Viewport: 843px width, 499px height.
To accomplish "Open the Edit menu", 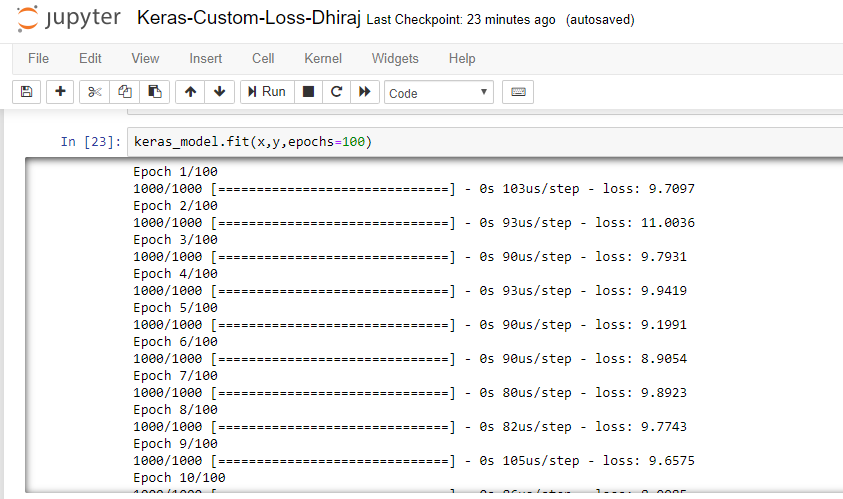I will (90, 59).
